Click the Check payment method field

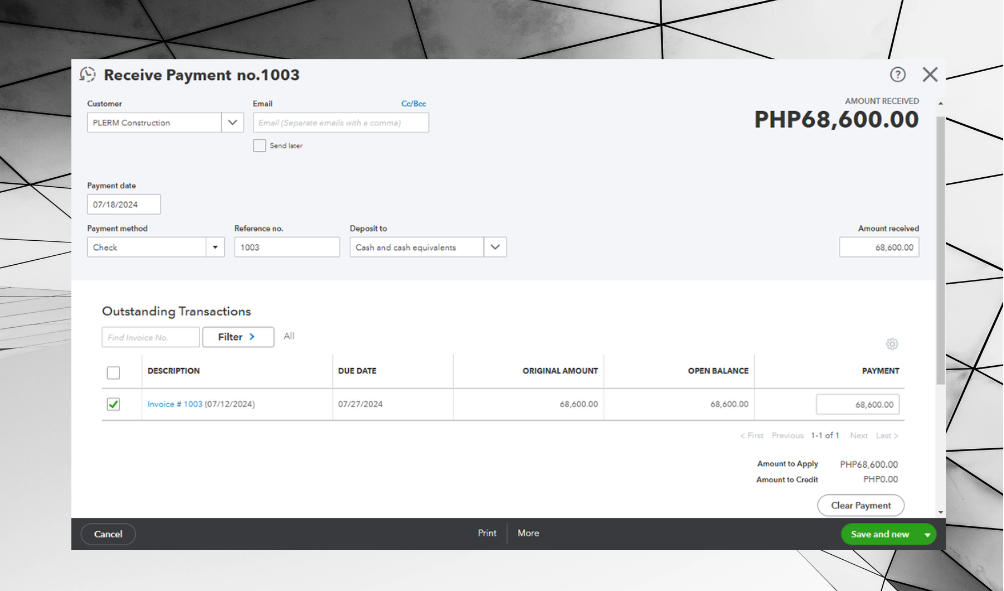coord(147,247)
